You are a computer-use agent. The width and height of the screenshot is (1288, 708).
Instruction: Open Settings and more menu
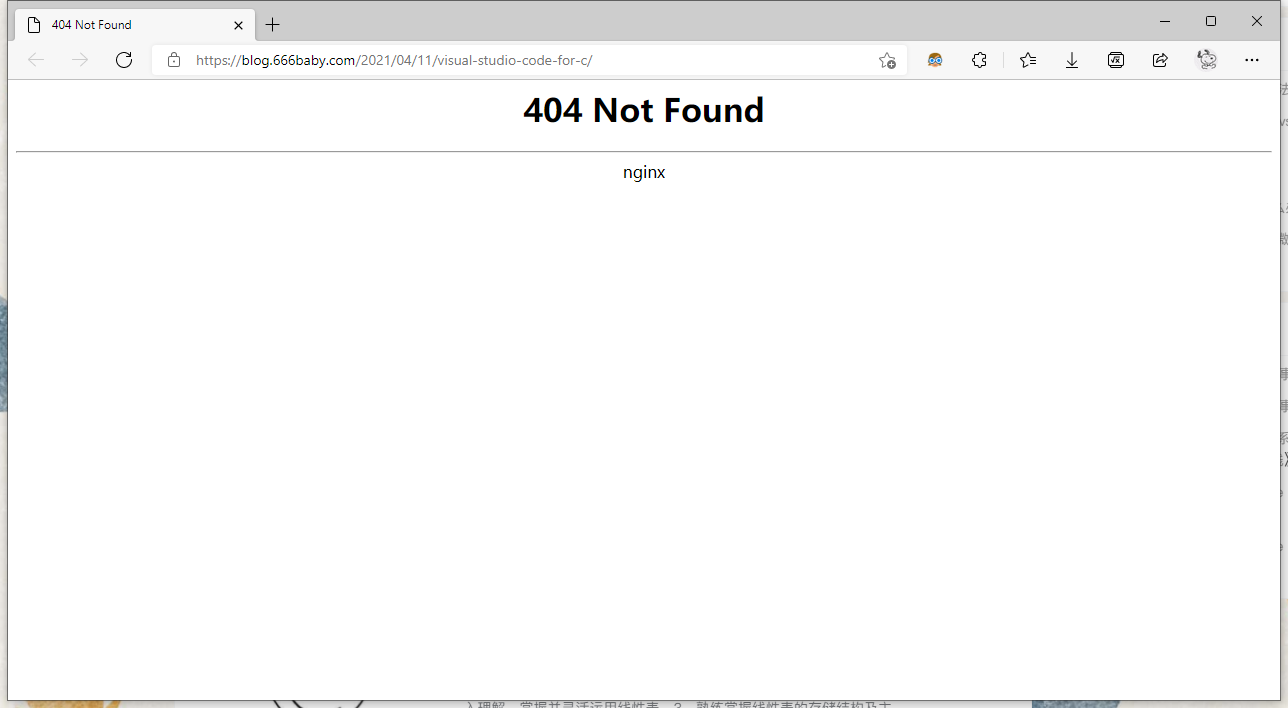coord(1252,60)
